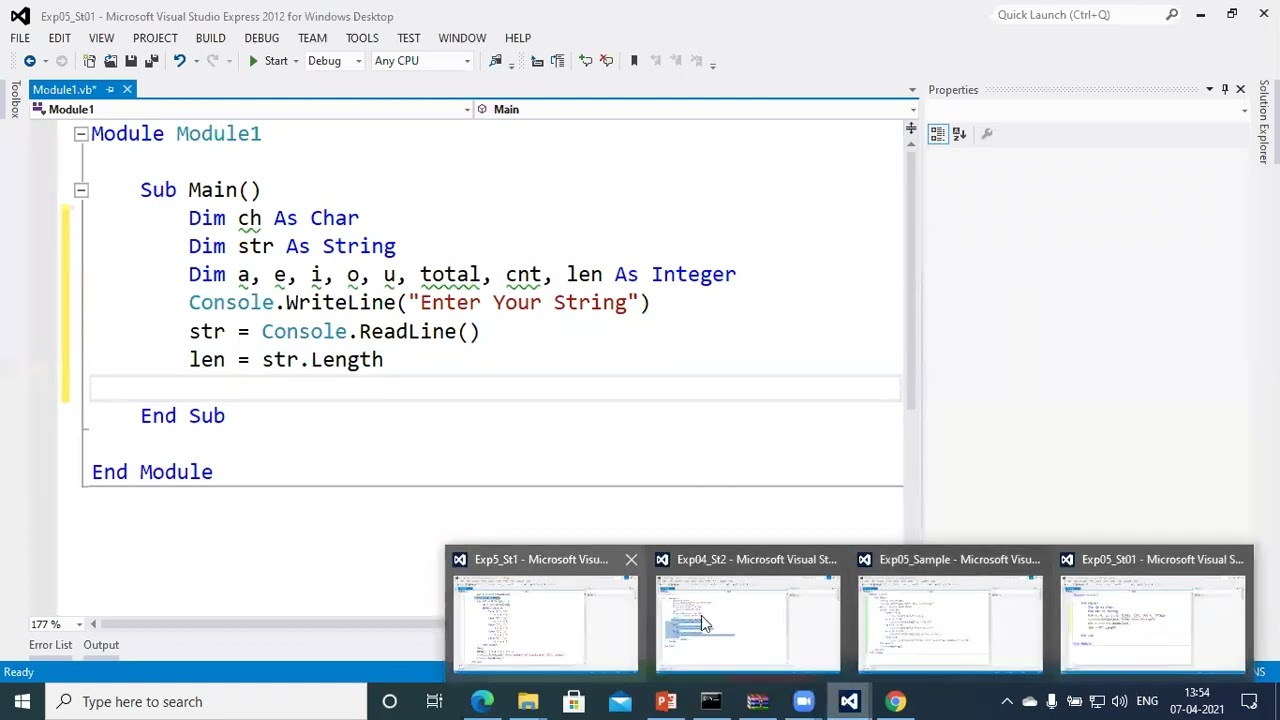1280x720 pixels.
Task: Click the Open File folder icon
Action: click(110, 61)
